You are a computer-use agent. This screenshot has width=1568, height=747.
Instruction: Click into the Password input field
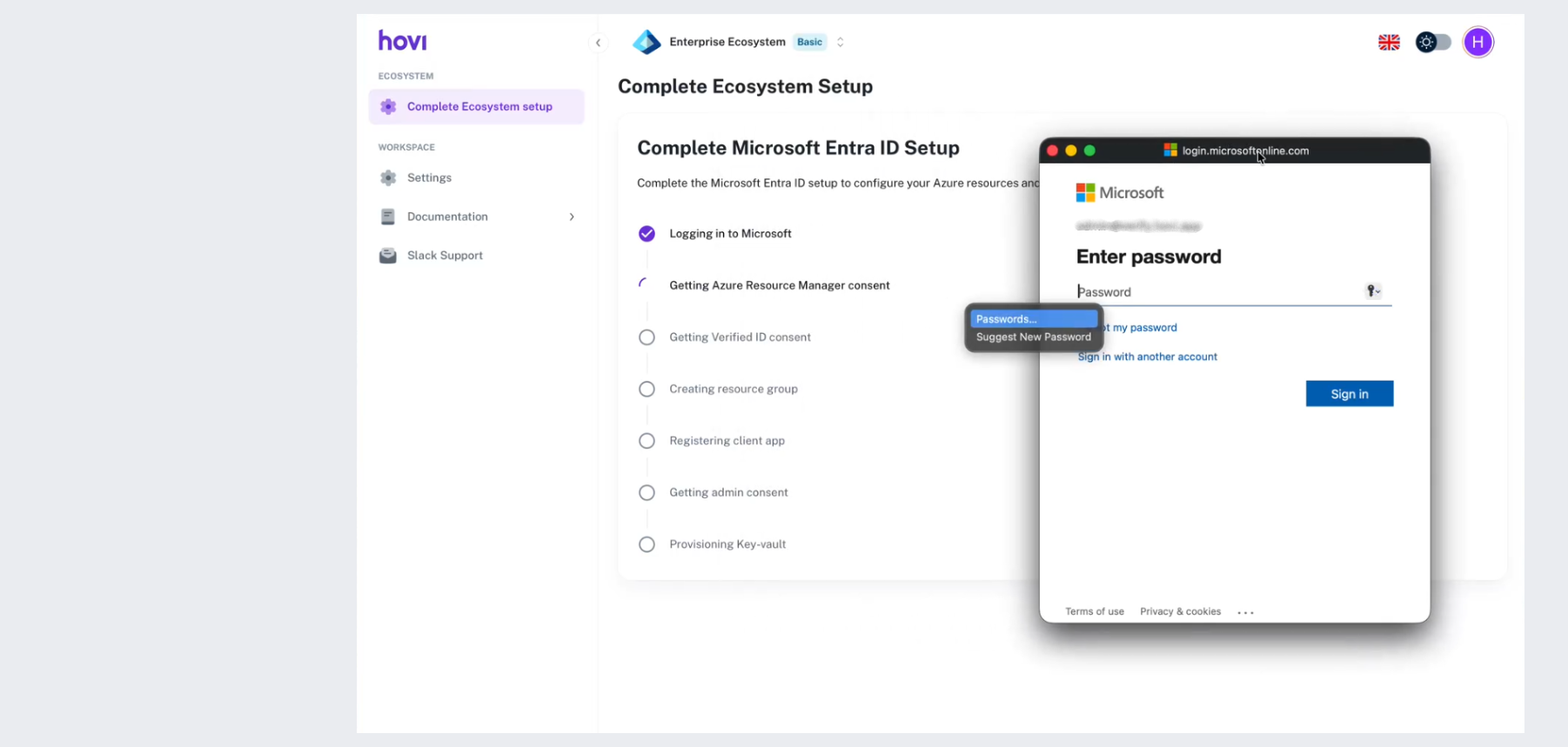[x=1218, y=292]
